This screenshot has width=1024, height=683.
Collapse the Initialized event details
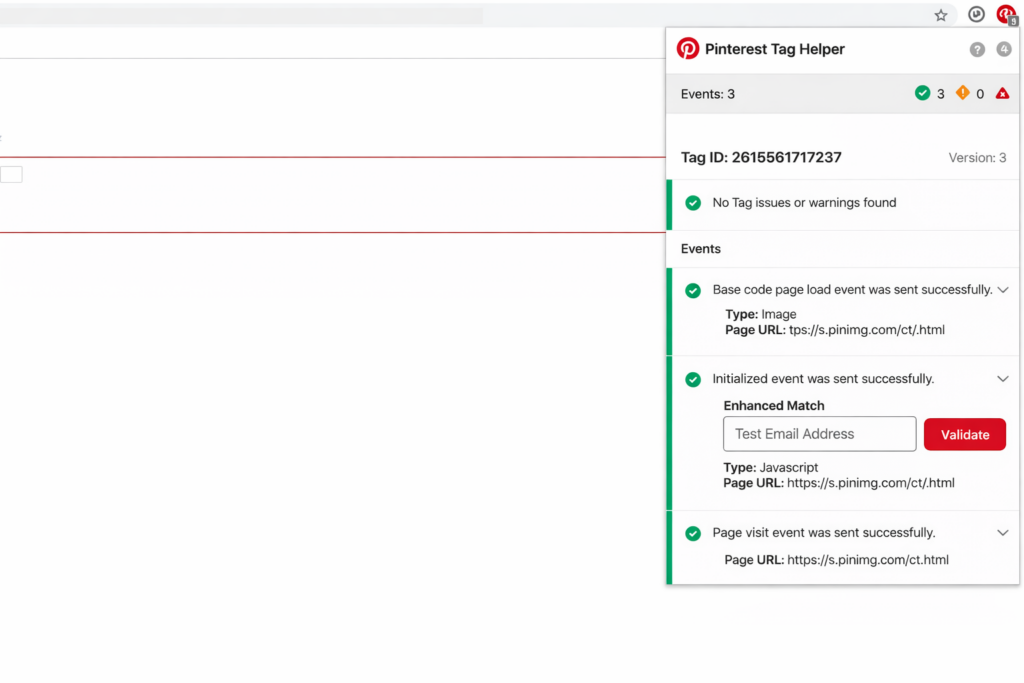point(1003,379)
